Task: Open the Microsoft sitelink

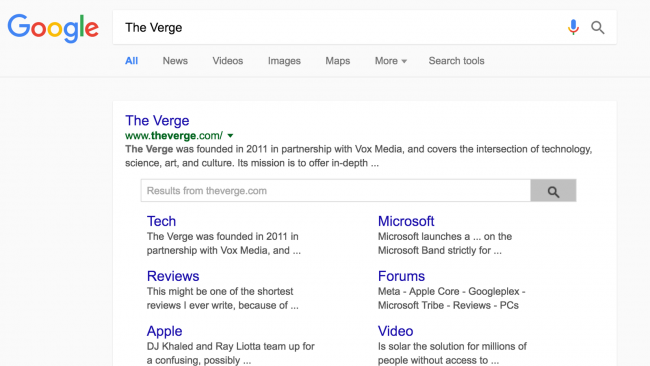Action: pos(406,221)
